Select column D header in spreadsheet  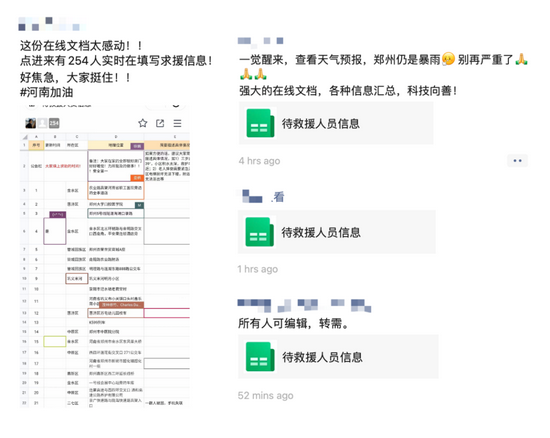116,137
